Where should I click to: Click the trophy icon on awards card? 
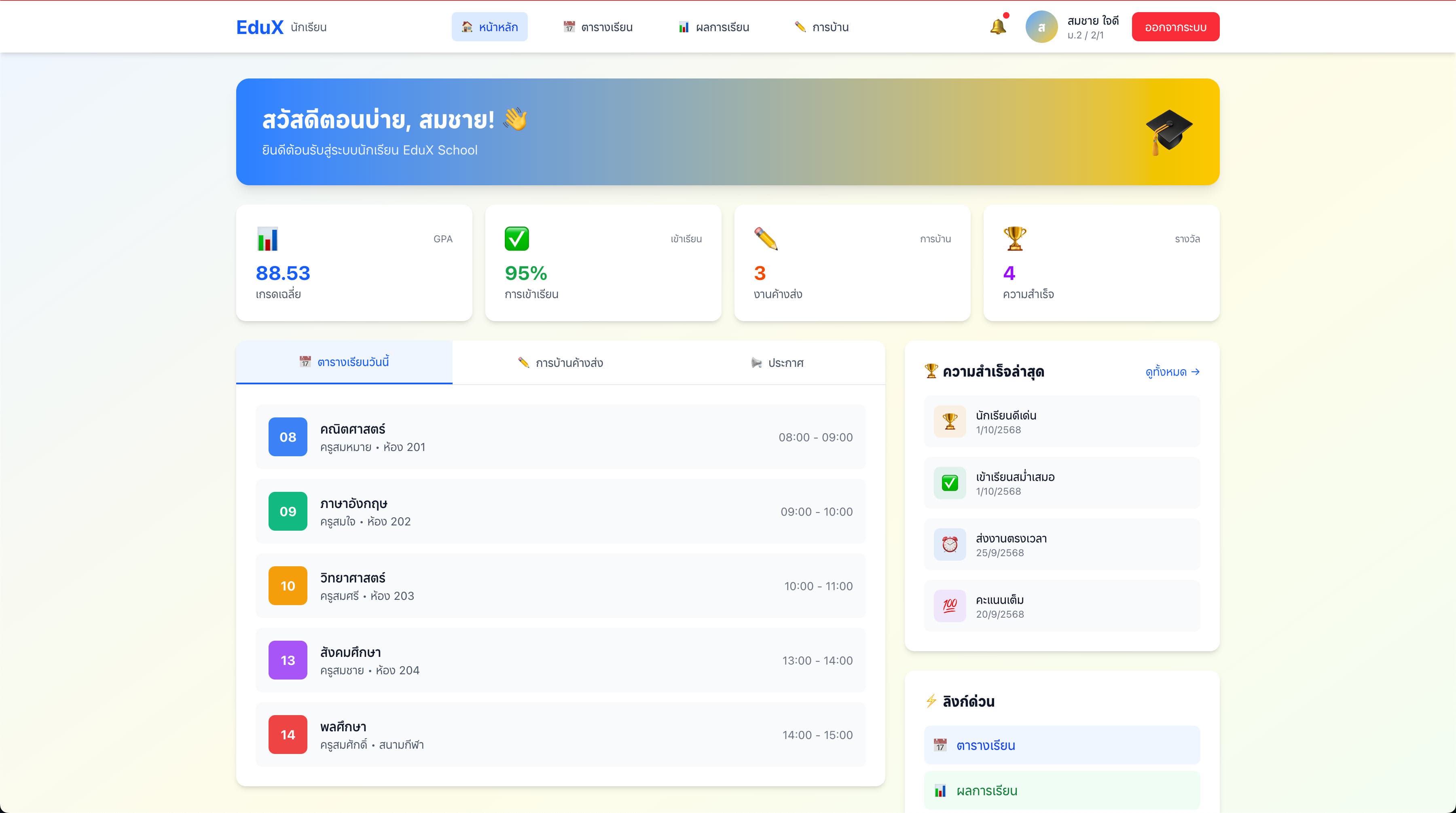tap(1015, 239)
